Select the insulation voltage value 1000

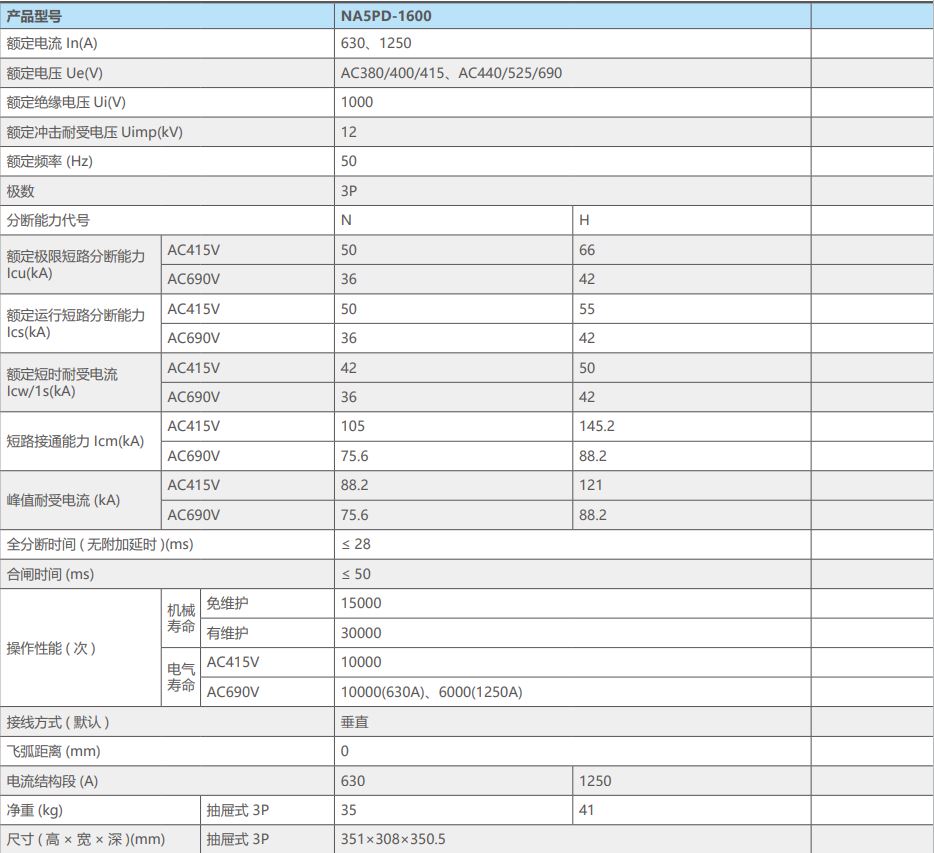[x=357, y=102]
